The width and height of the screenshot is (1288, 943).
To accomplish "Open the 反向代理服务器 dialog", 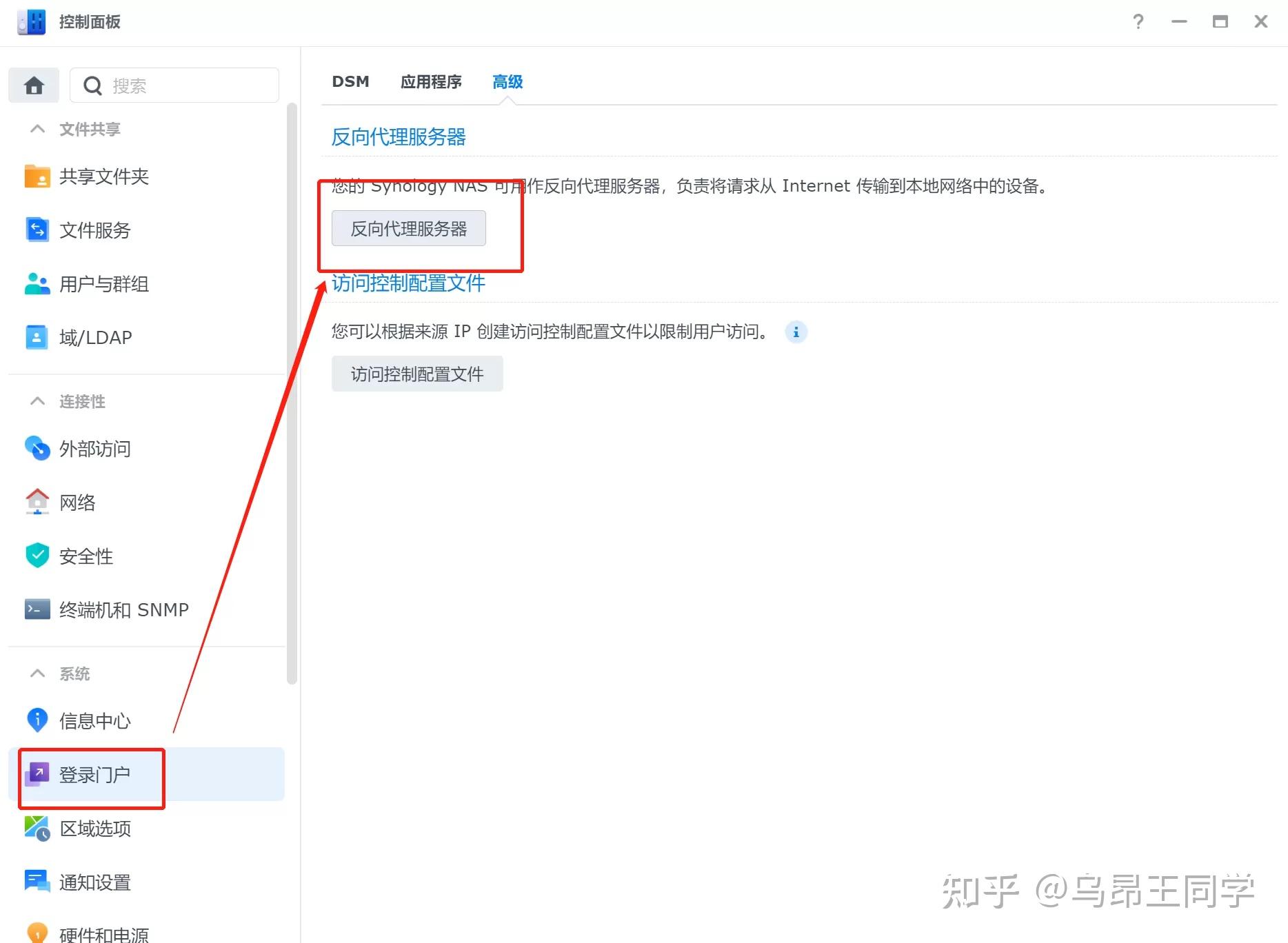I will (x=408, y=228).
